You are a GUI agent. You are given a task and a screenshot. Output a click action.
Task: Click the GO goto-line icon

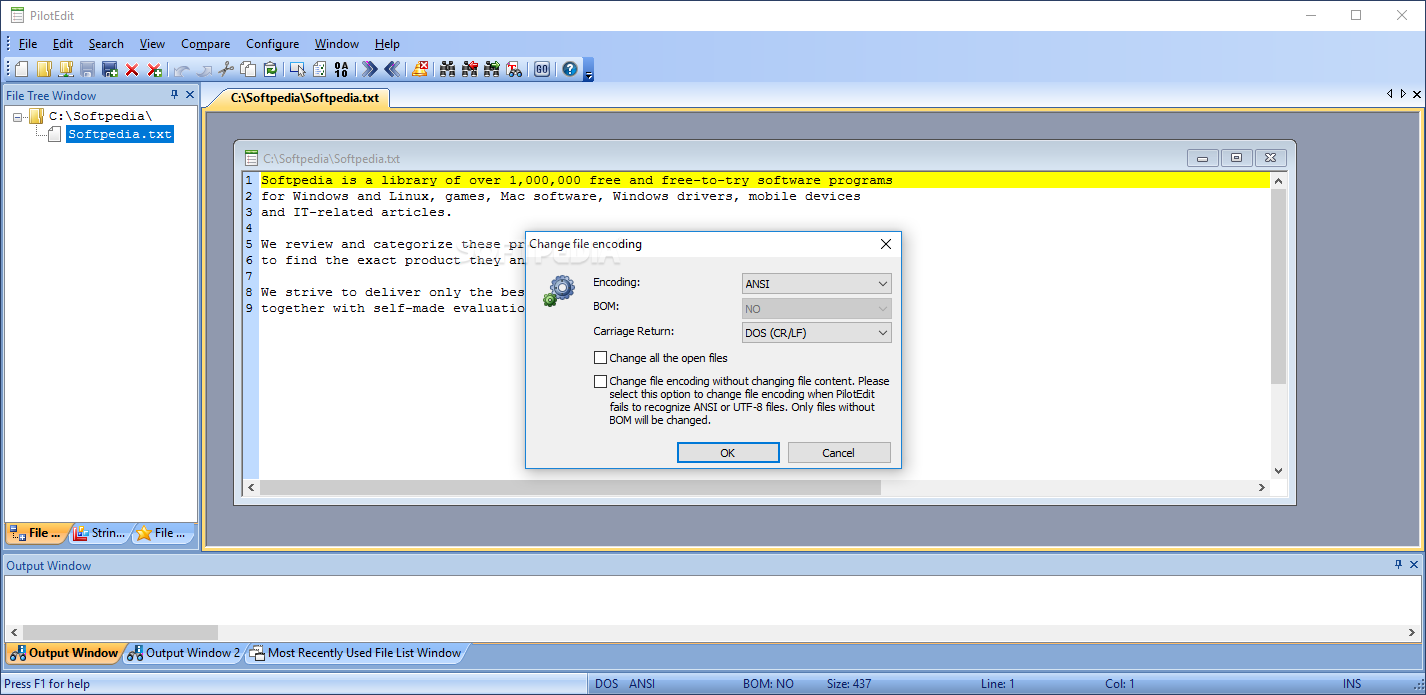pos(542,69)
